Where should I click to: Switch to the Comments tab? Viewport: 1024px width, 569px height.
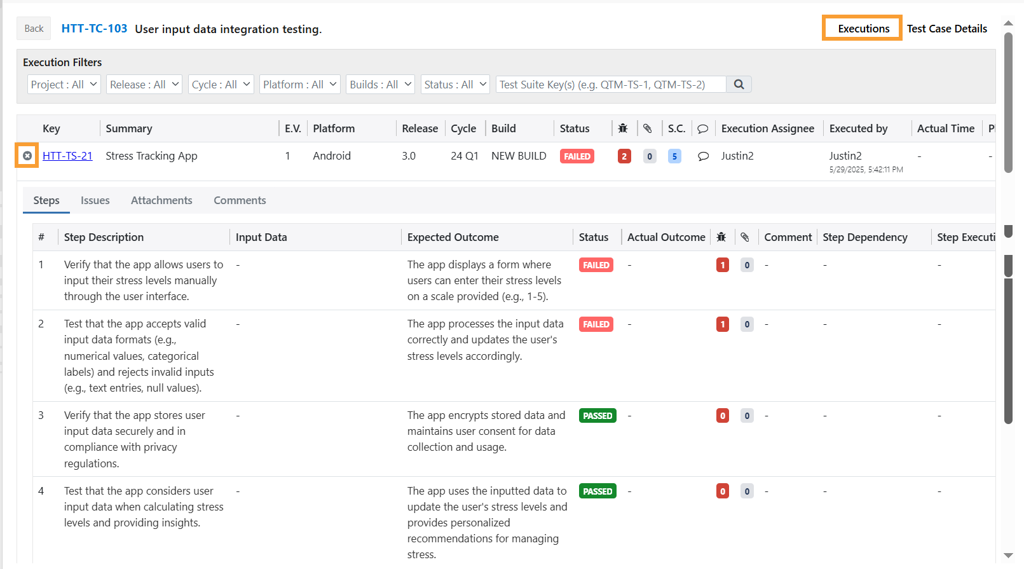pyautogui.click(x=240, y=201)
